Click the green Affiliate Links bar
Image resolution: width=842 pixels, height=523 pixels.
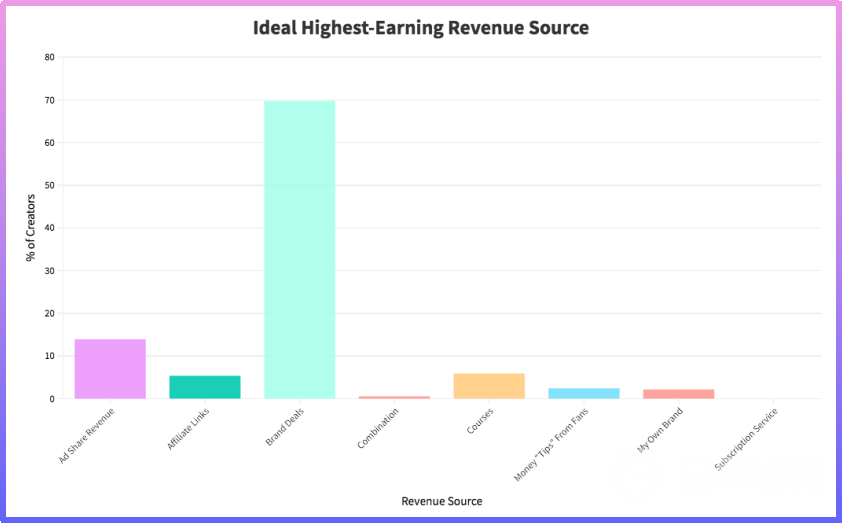pyautogui.click(x=204, y=387)
